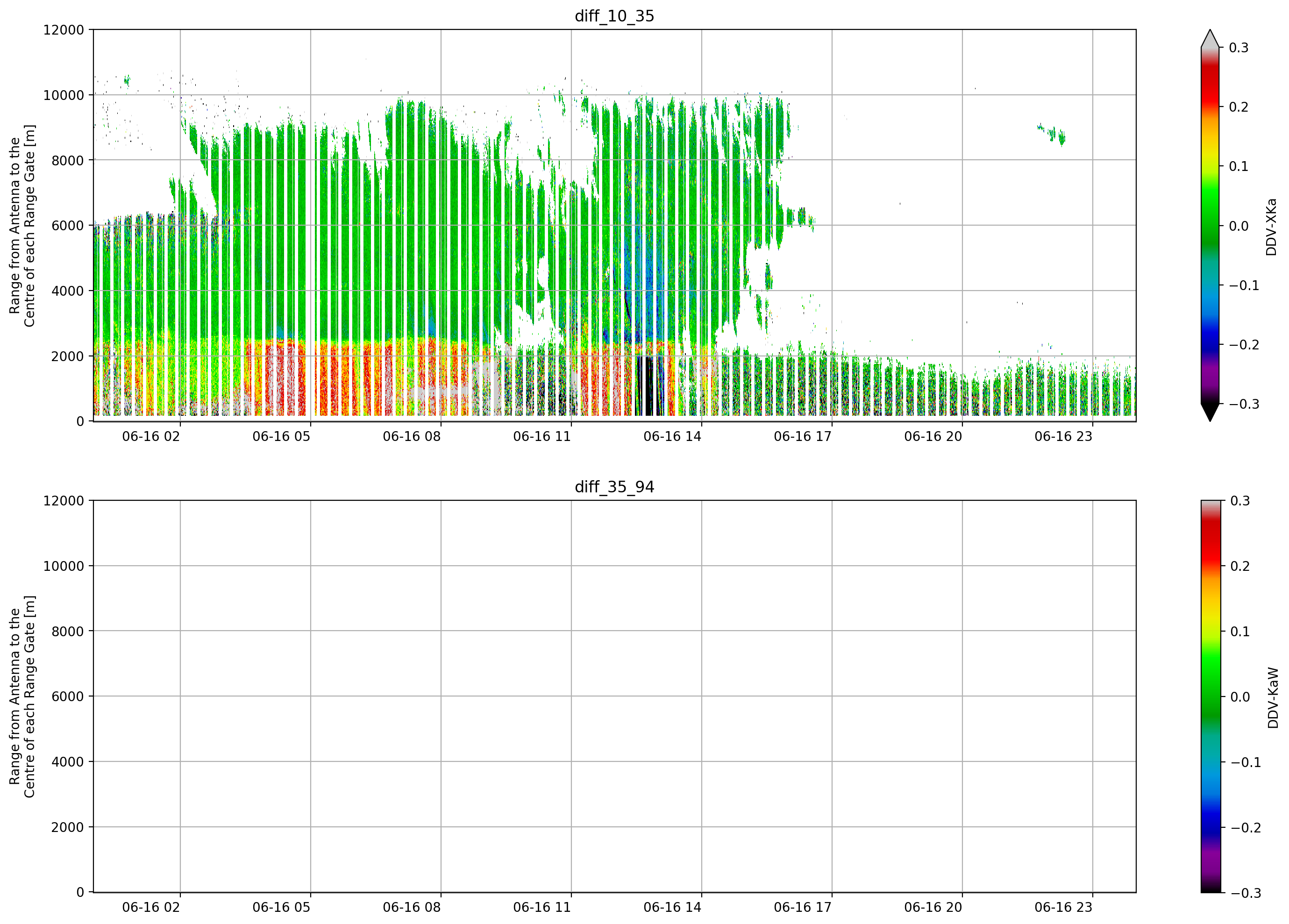Click '06-16 23' tick under diff_10_35 plot

1063,436
